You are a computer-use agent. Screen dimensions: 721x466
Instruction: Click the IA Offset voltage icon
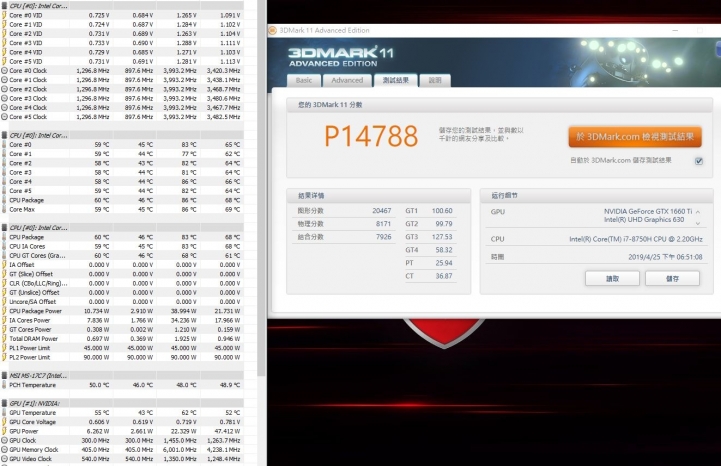(x=4, y=265)
